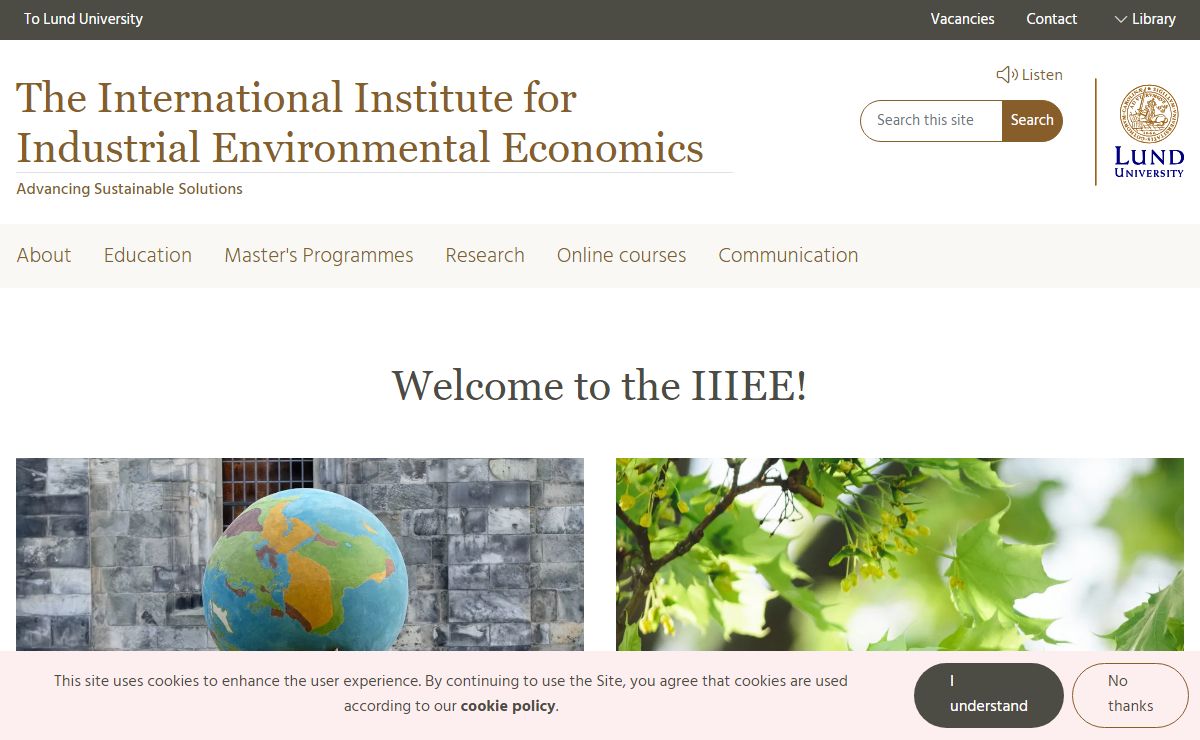Open the Online courses menu item

(x=621, y=255)
